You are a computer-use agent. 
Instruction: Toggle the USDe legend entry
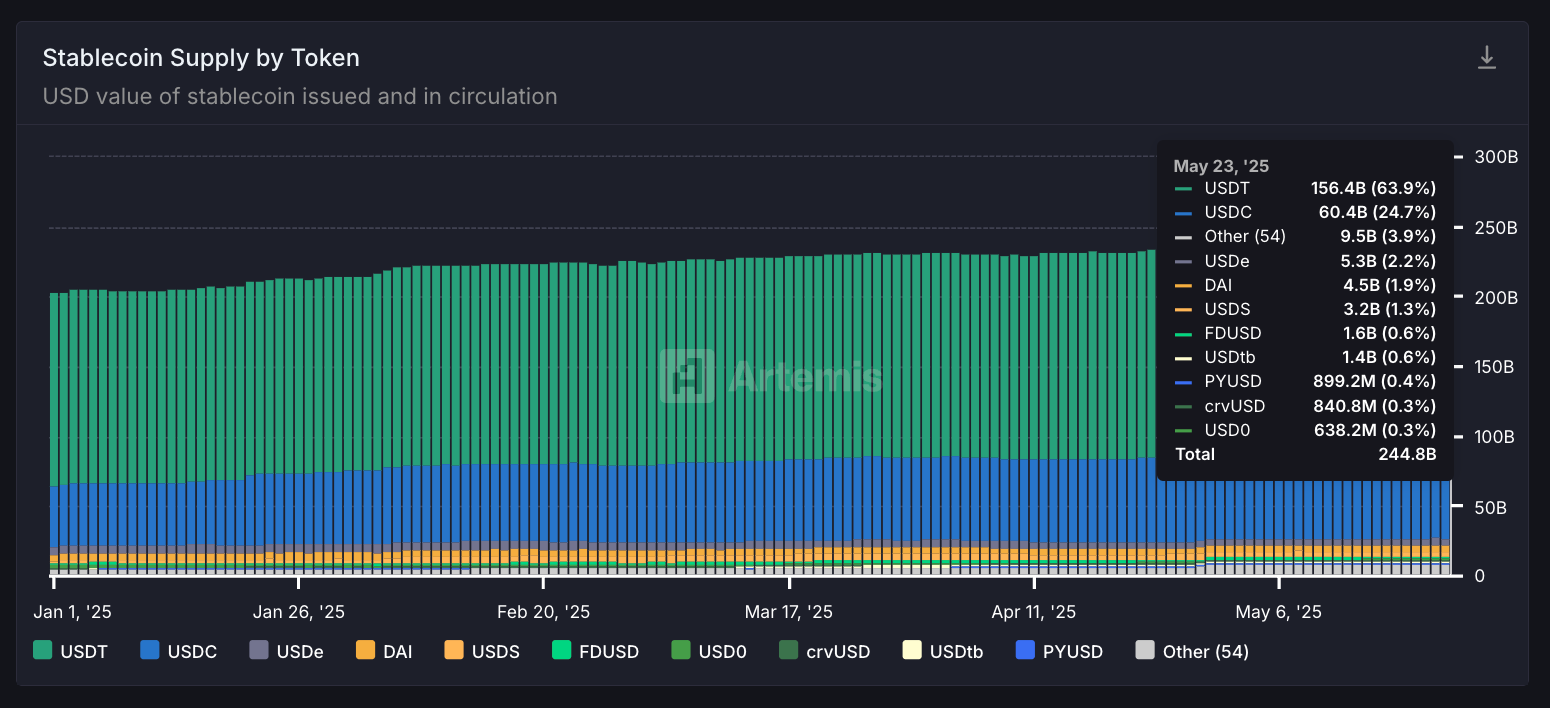286,651
